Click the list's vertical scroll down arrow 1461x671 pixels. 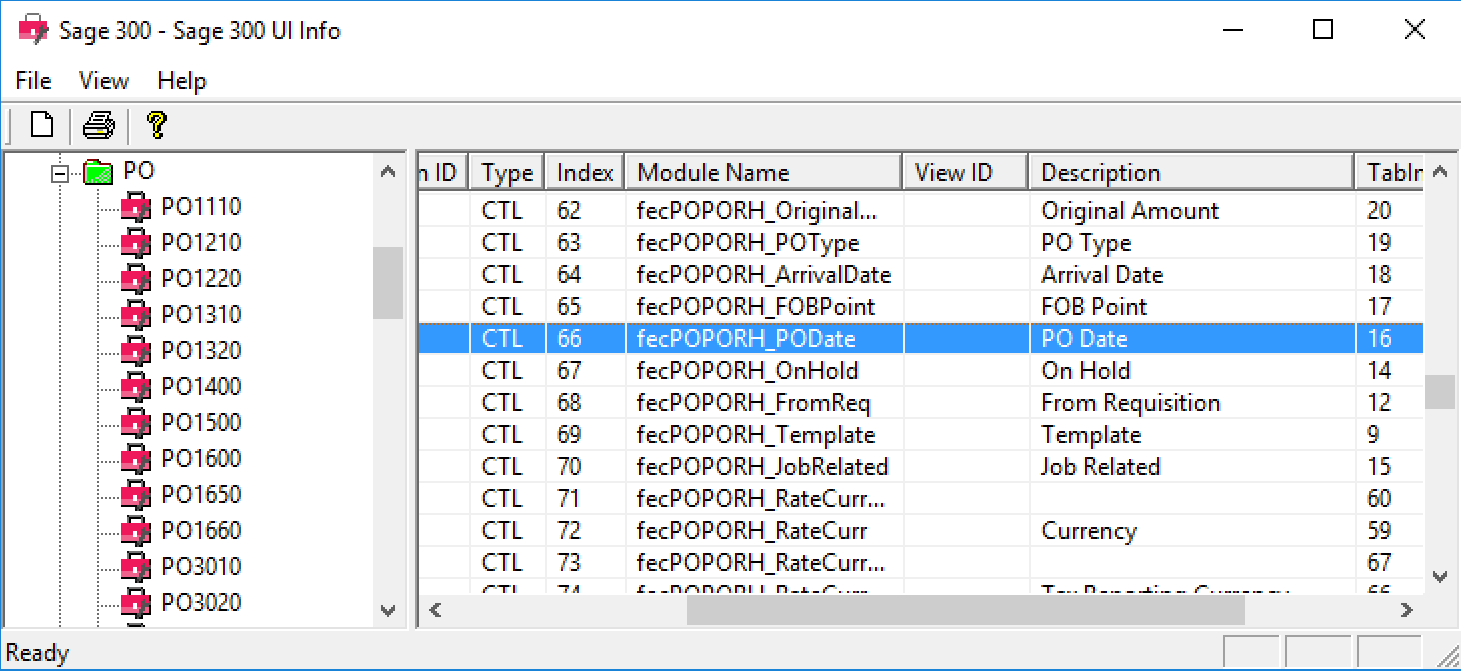1440,577
